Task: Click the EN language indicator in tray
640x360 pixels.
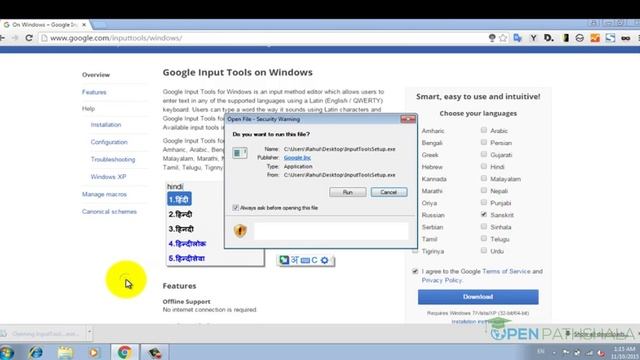Action: point(541,351)
